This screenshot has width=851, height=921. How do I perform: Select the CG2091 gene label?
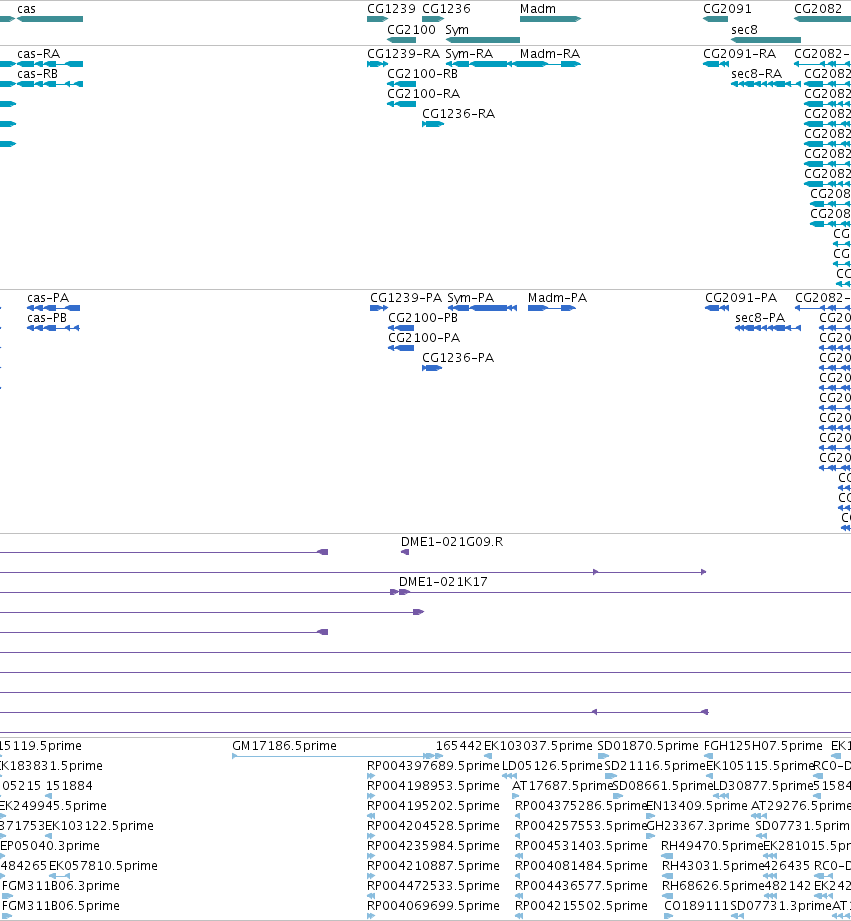(727, 9)
